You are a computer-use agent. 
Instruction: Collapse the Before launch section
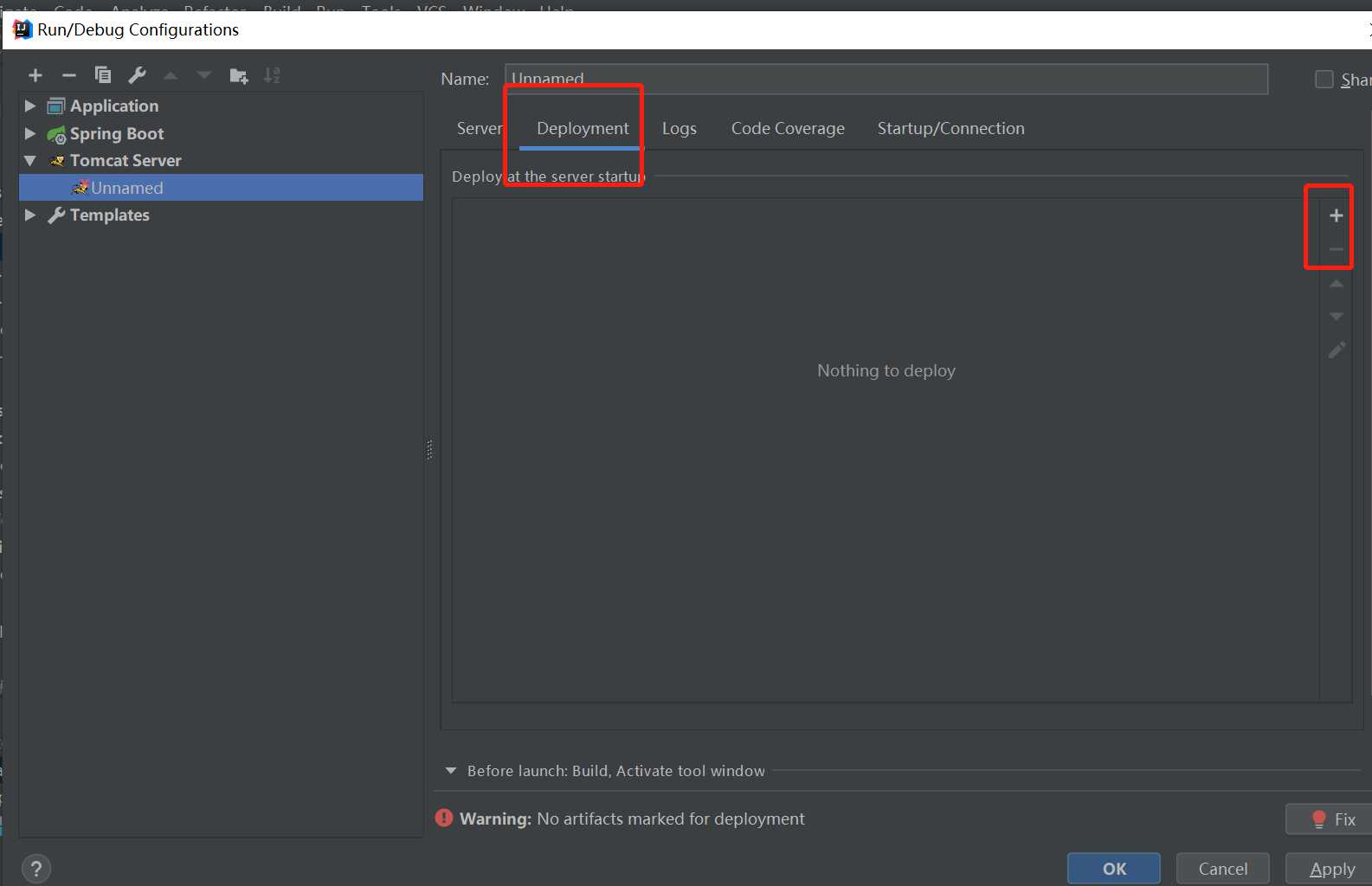(x=451, y=770)
